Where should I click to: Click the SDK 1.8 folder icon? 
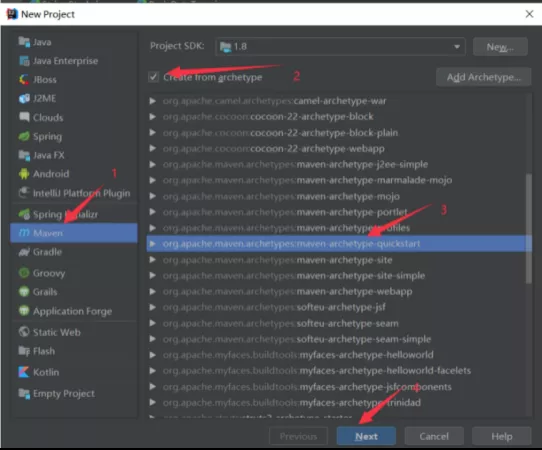click(x=225, y=47)
